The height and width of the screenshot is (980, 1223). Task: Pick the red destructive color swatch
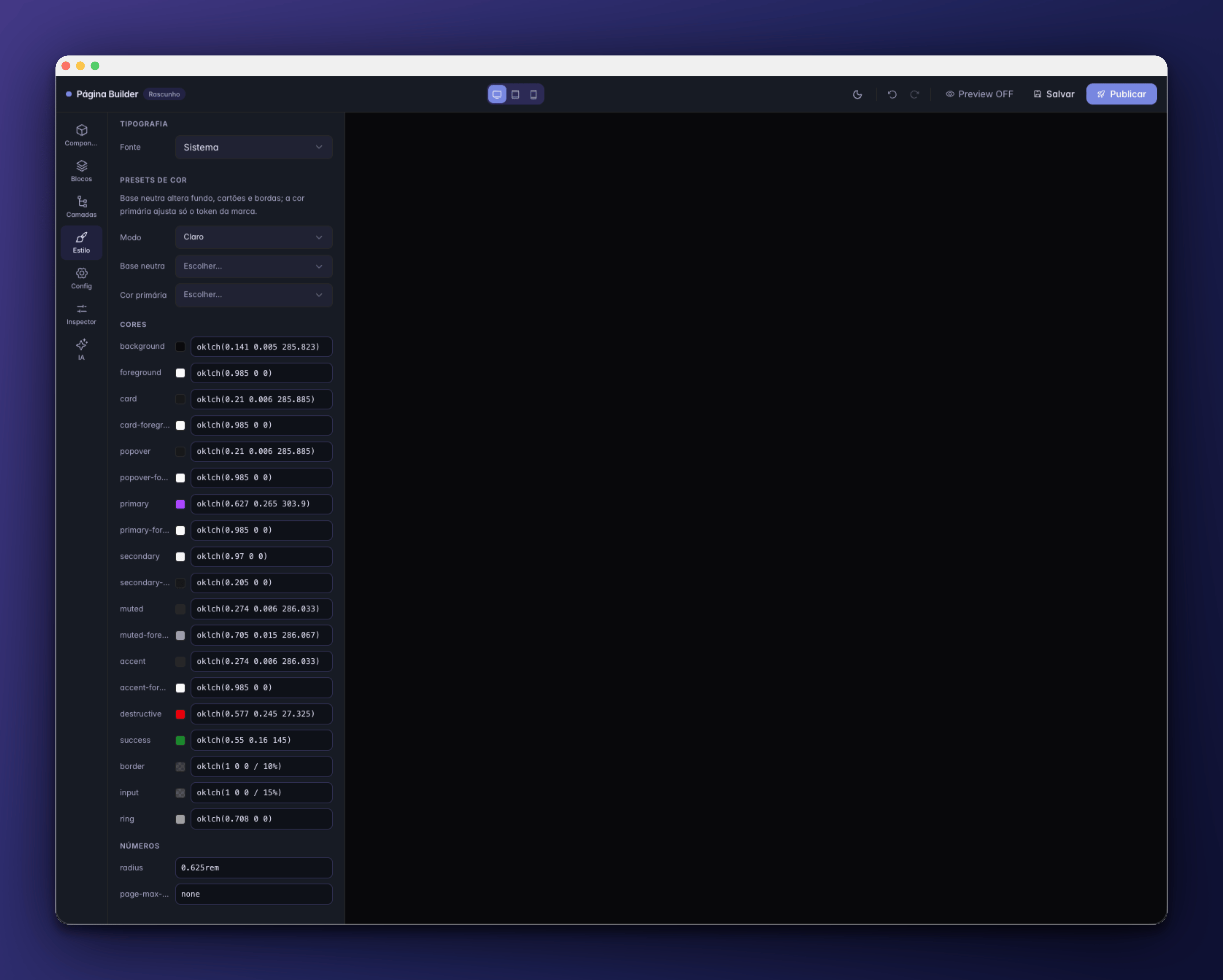point(181,714)
